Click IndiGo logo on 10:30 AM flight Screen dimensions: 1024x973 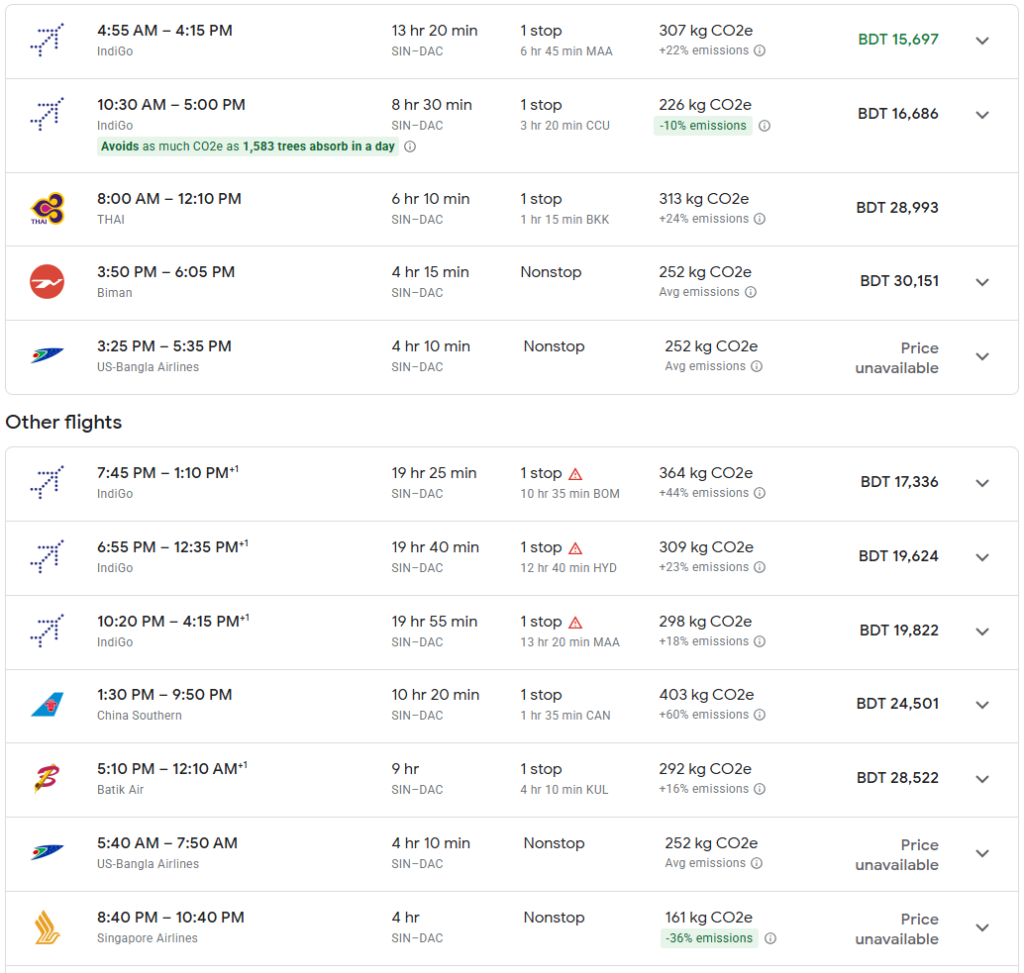coord(47,114)
